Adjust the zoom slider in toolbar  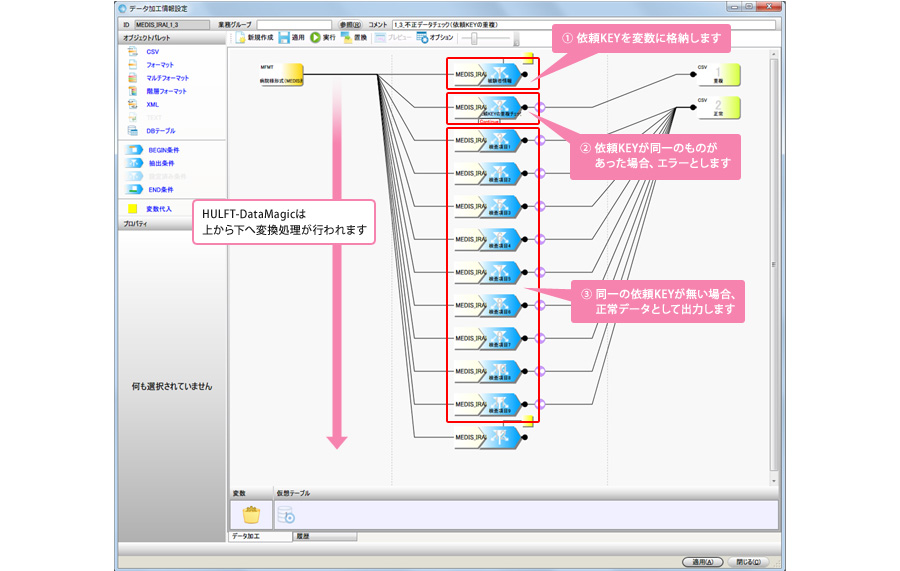click(475, 38)
